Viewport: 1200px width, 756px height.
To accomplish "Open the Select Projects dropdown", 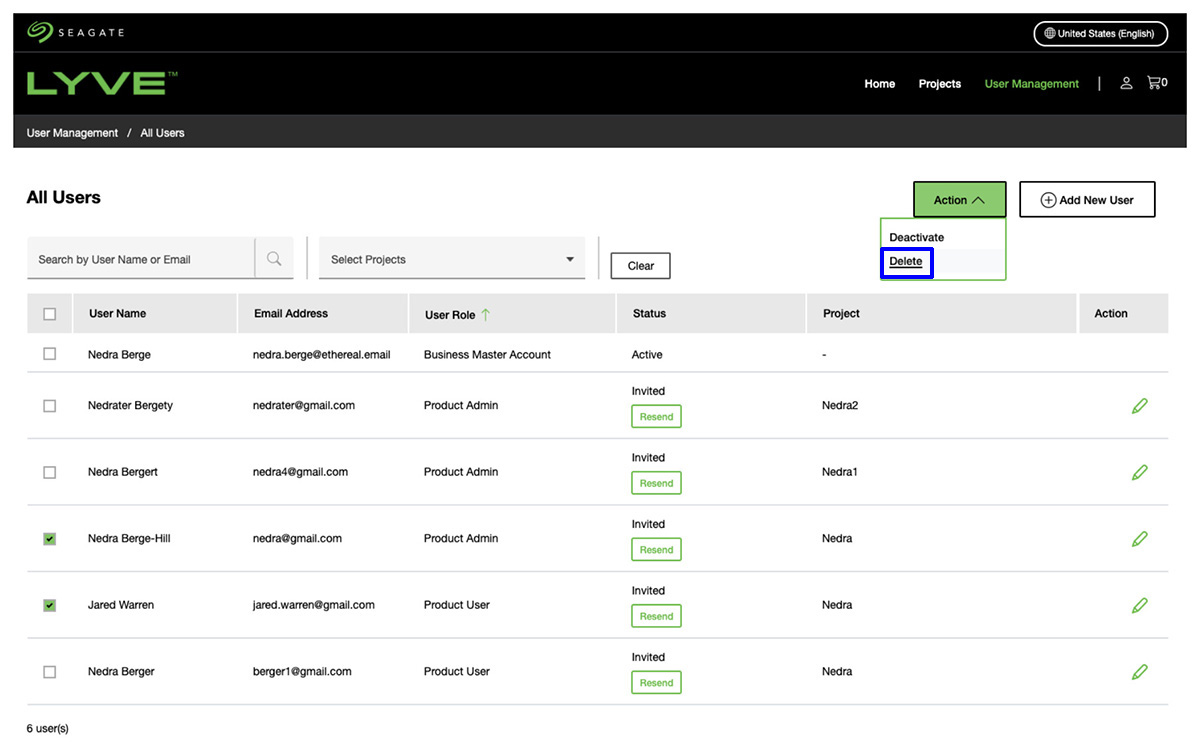I will [x=452, y=259].
